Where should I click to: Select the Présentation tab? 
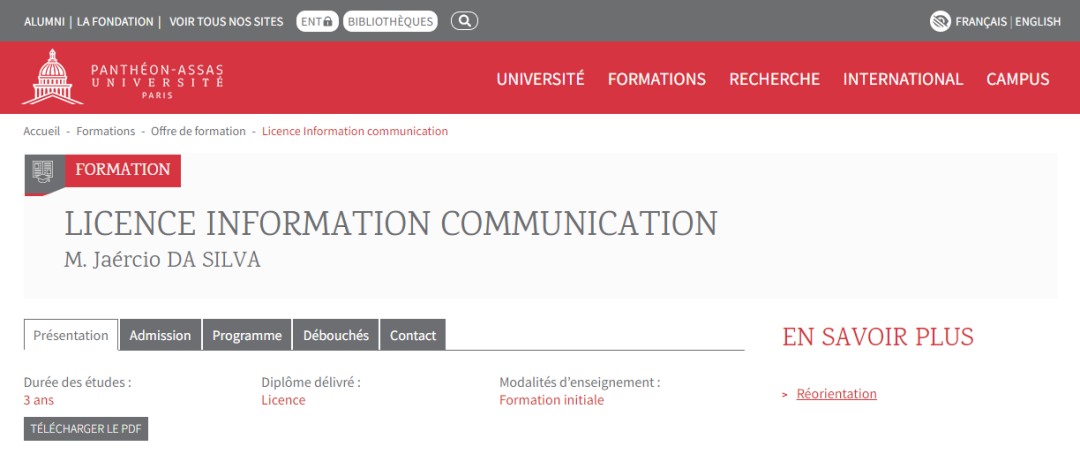click(71, 335)
